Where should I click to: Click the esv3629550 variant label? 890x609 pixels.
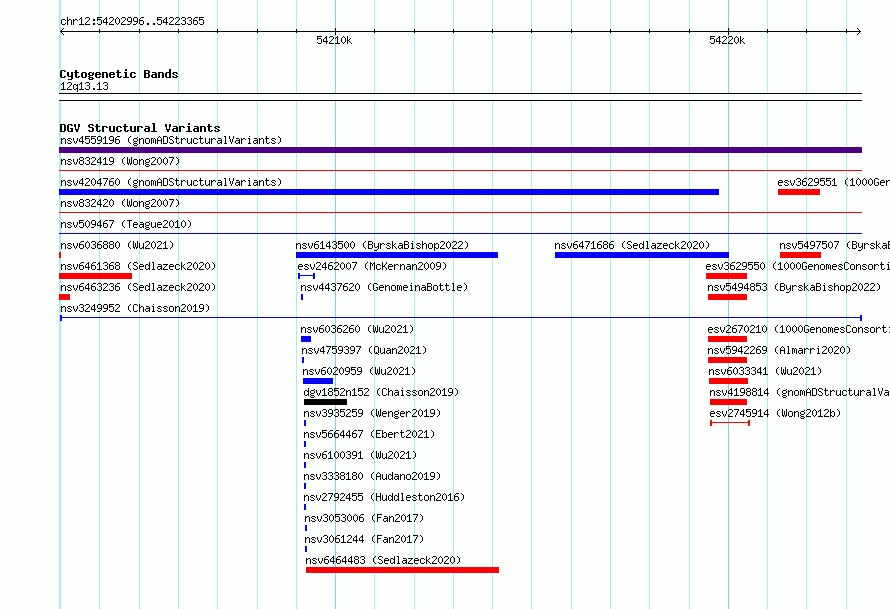797,266
